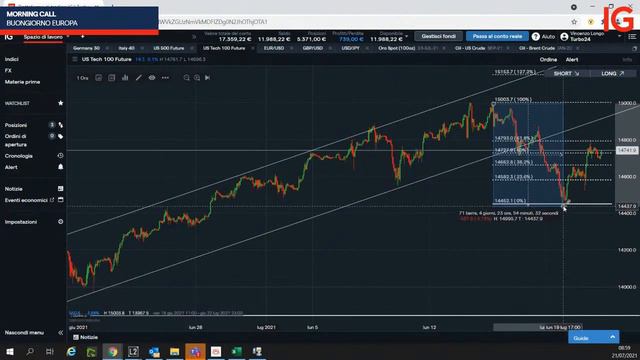
Task: Open Excel from the taskbar
Action: [237, 351]
